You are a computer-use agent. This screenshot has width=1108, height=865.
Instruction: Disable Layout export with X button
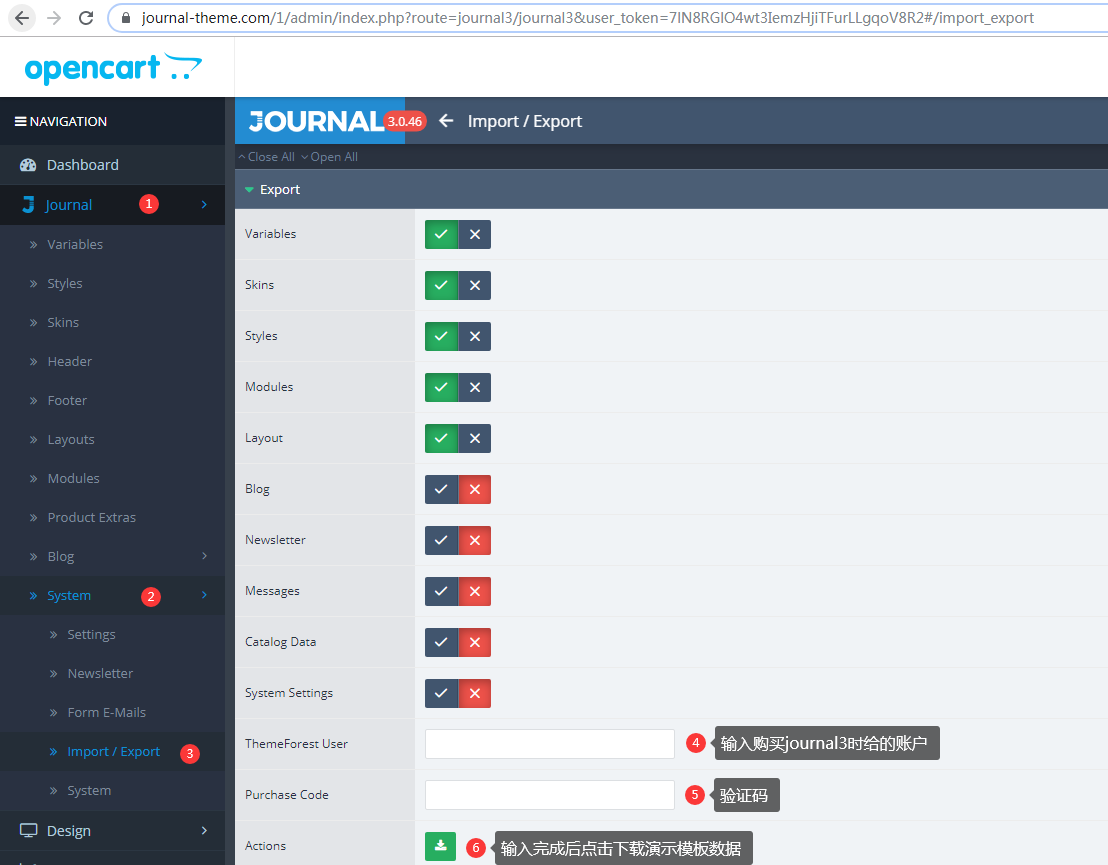coord(475,438)
